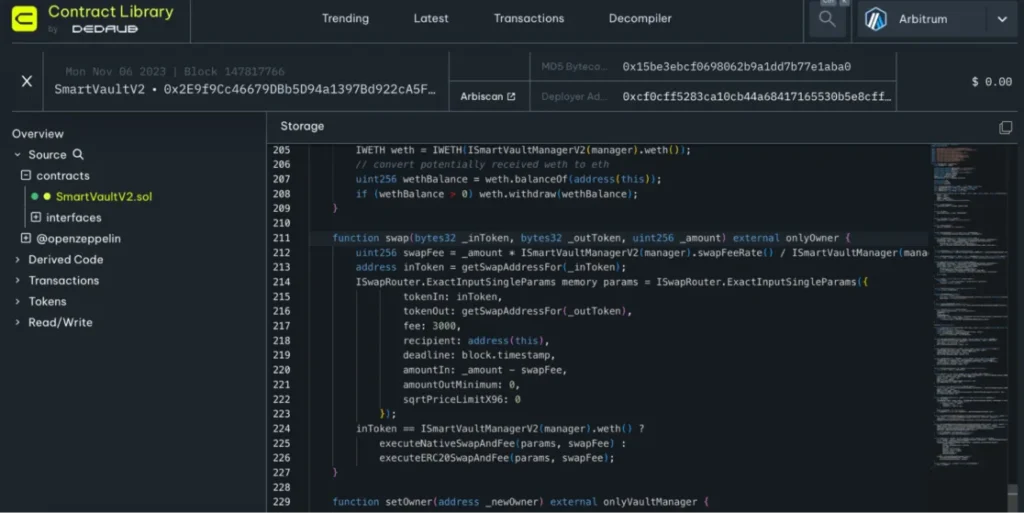The height and width of the screenshot is (513, 1024).
Task: Go to the Trending tab
Action: point(345,19)
